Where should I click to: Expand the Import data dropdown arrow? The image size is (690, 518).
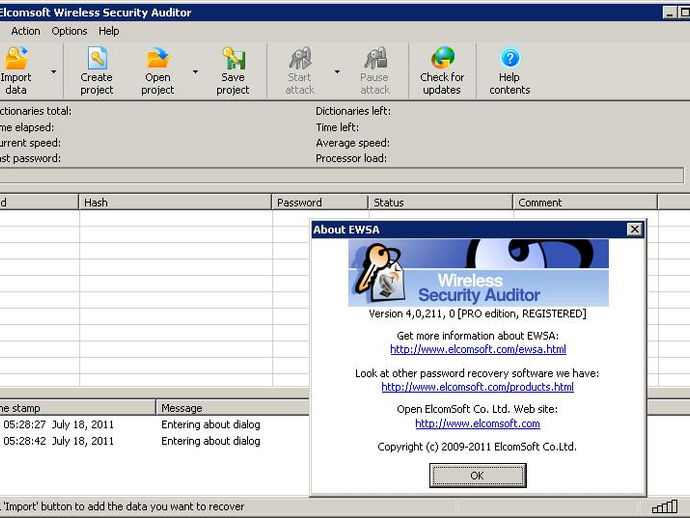pyautogui.click(x=53, y=71)
